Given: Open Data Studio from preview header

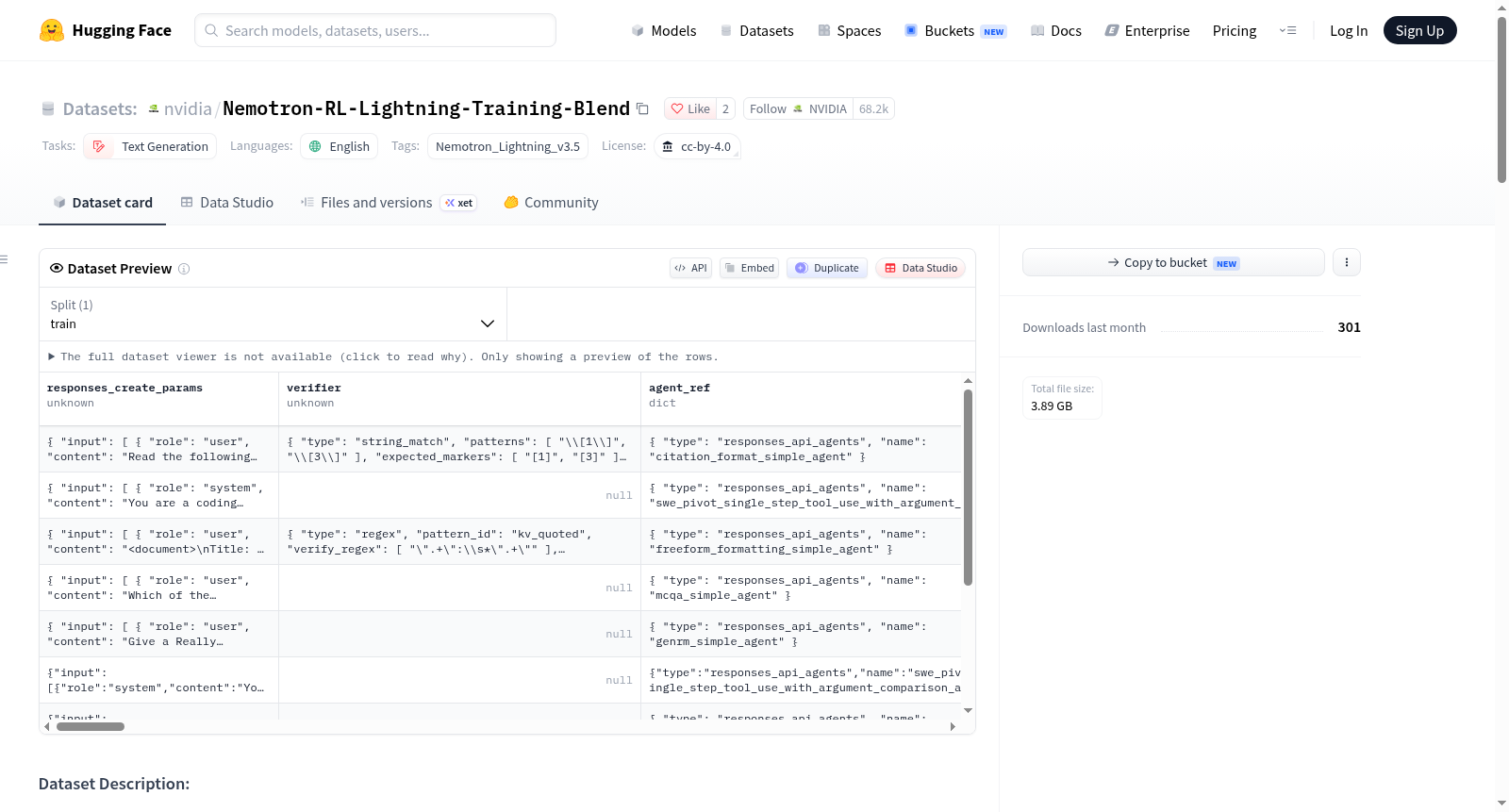Looking at the screenshot, I should [x=920, y=268].
